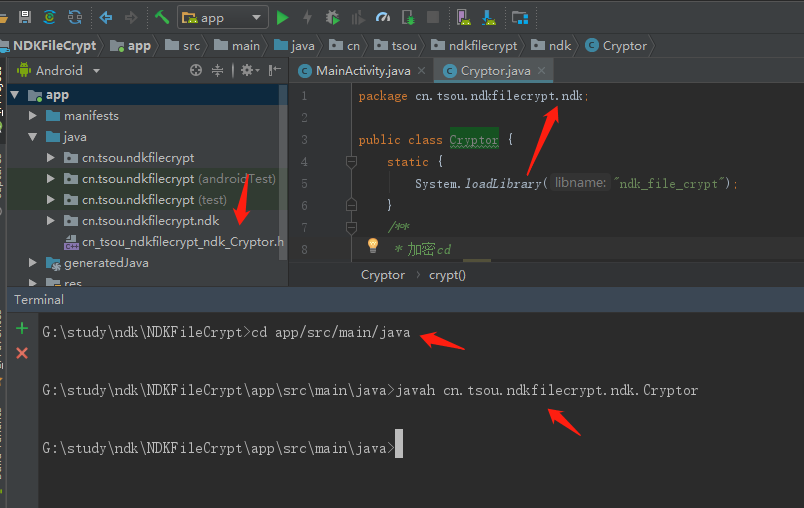
Task: Click Terminal panel title
Action: (x=39, y=300)
